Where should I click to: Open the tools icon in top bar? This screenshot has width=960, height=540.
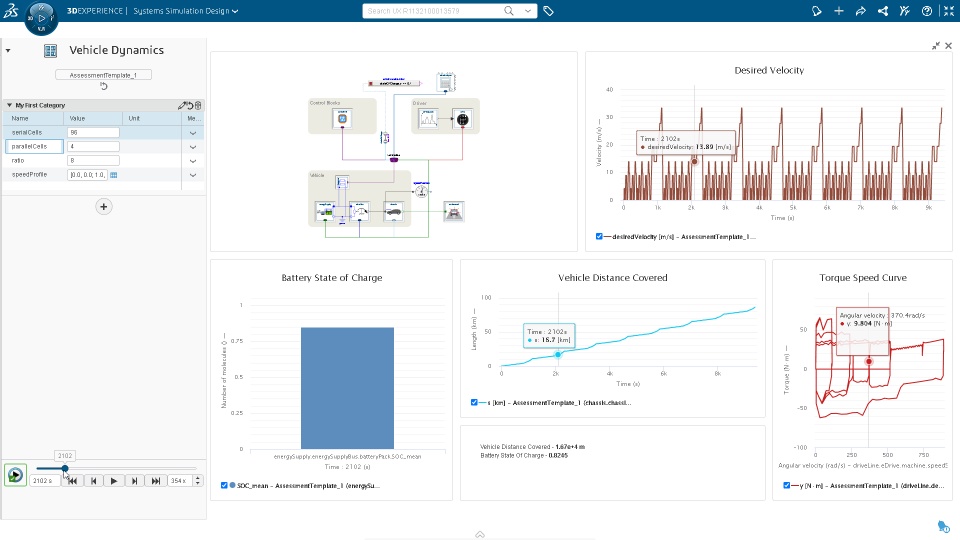pyautogui.click(x=905, y=11)
